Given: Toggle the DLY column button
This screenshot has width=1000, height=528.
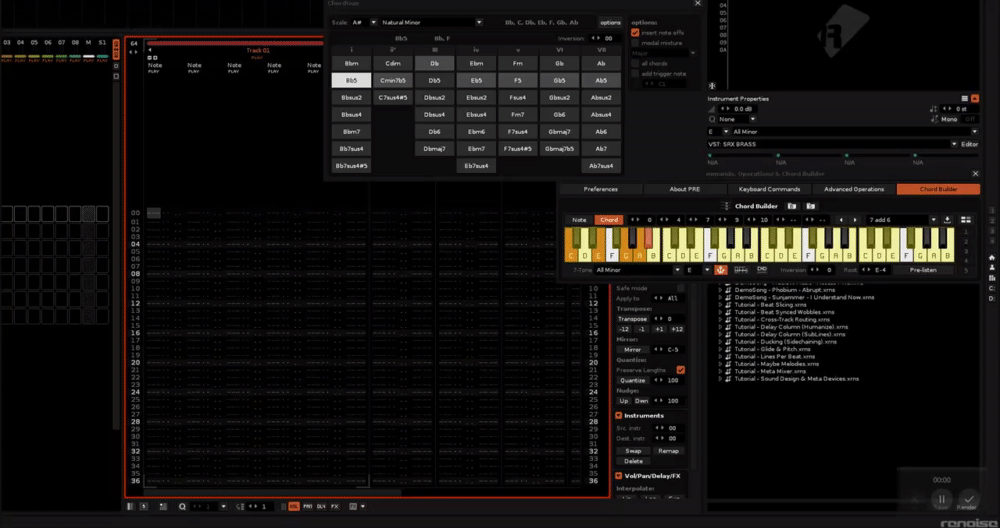Looking at the screenshot, I should coord(321,506).
